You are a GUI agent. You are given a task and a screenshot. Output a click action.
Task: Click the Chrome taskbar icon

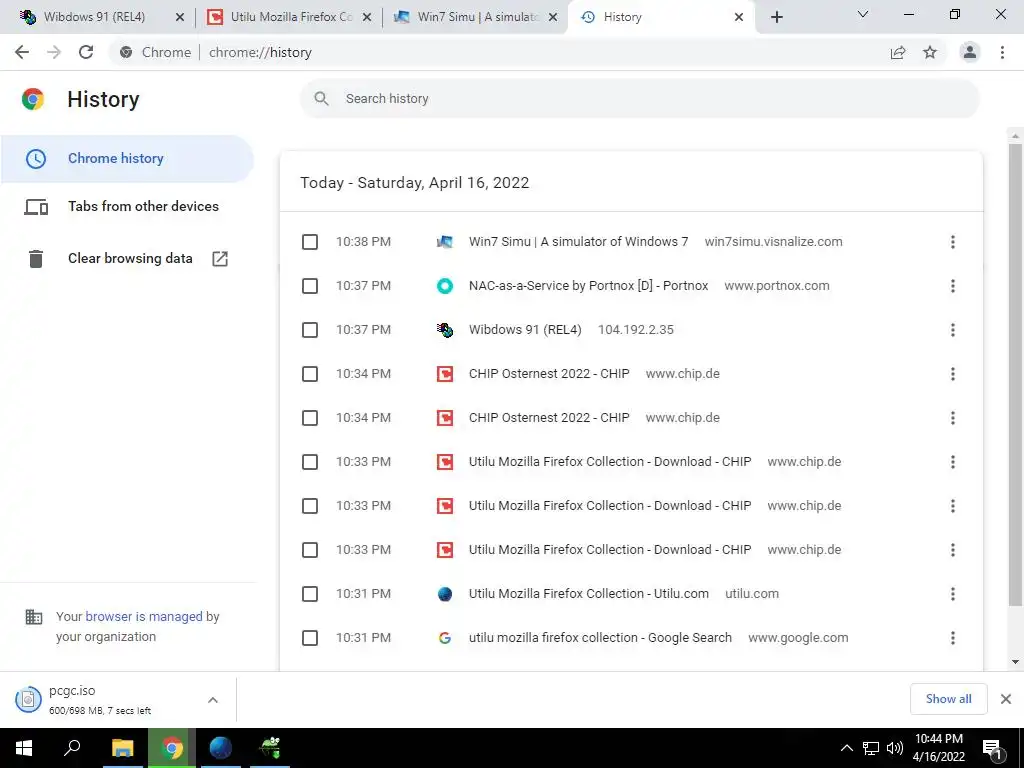[x=172, y=748]
